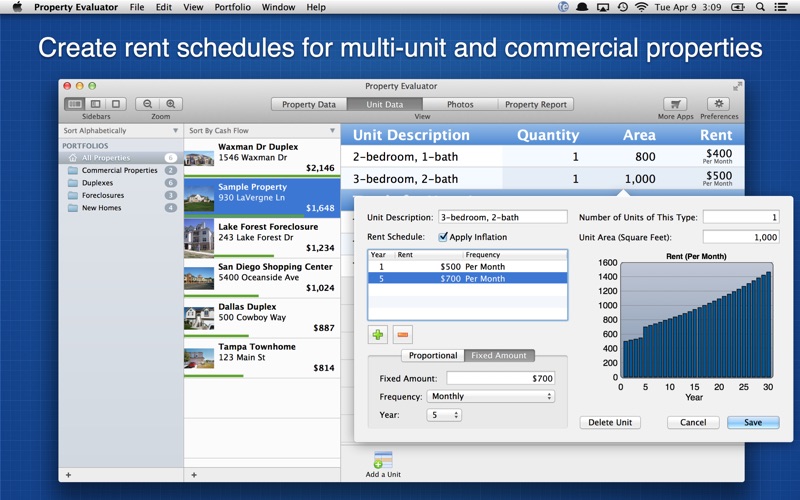
Task: Select the Duplexes folder
Action: pos(121,183)
